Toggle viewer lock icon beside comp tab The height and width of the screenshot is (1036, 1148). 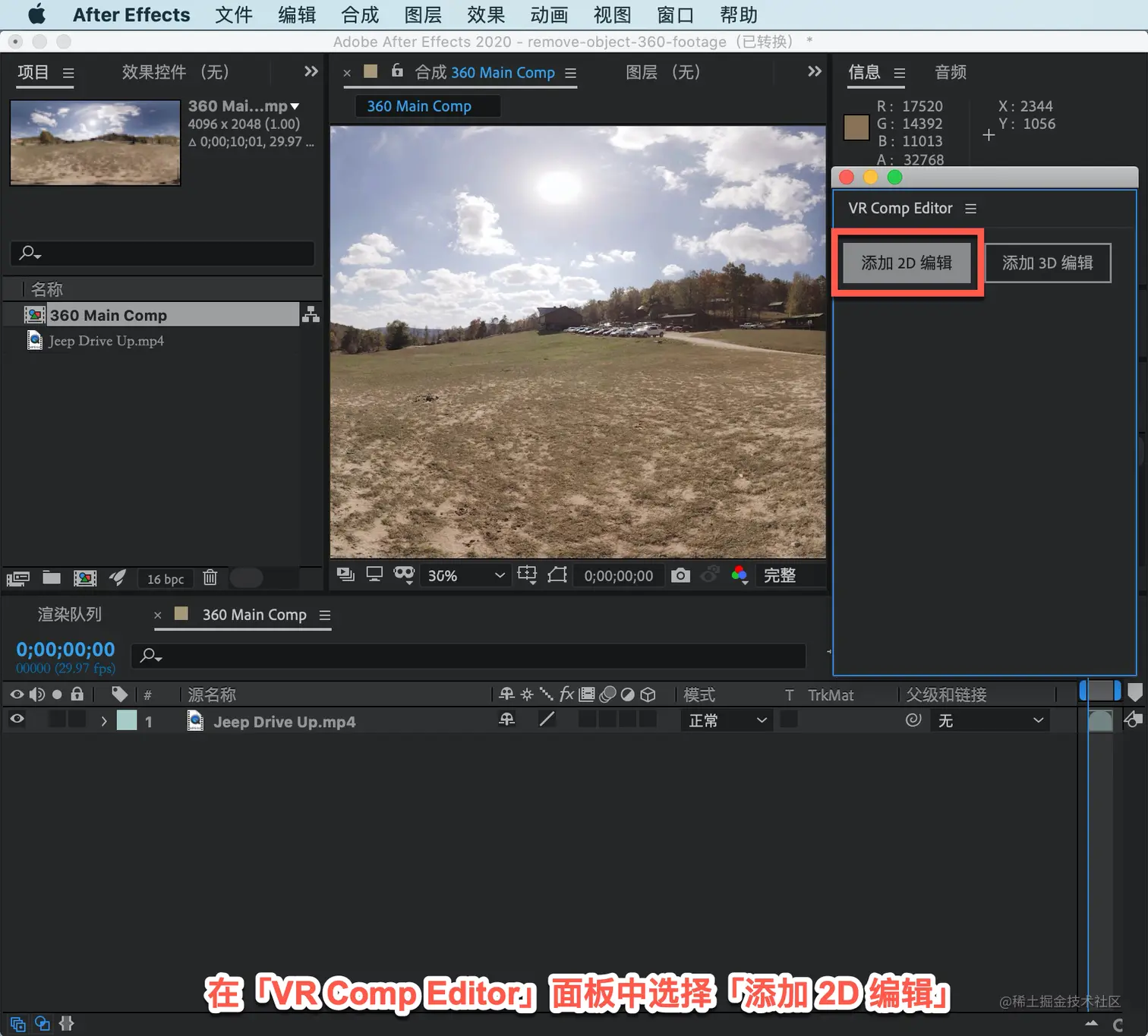(397, 71)
